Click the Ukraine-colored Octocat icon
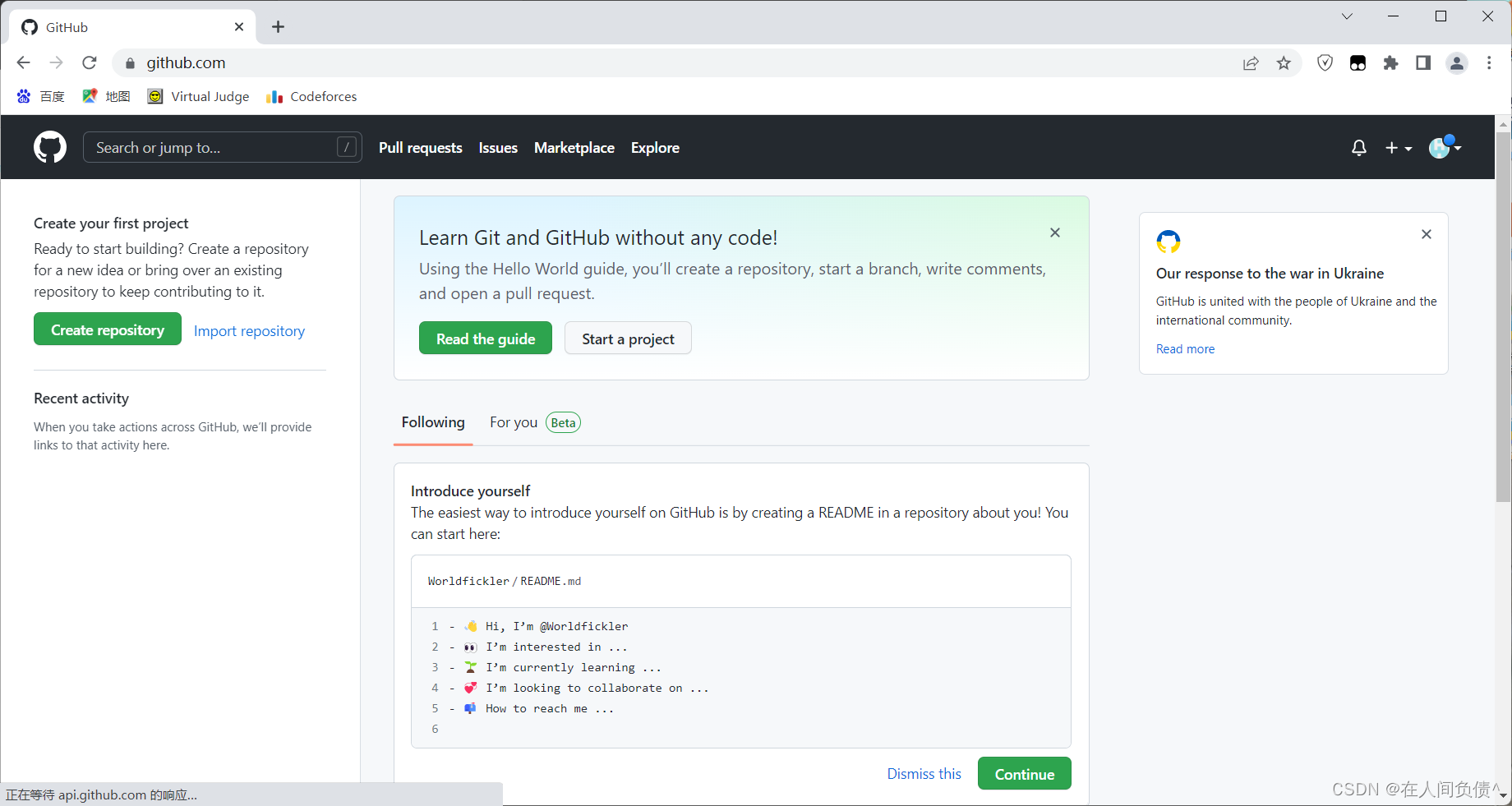The image size is (1512, 806). 1169,242
